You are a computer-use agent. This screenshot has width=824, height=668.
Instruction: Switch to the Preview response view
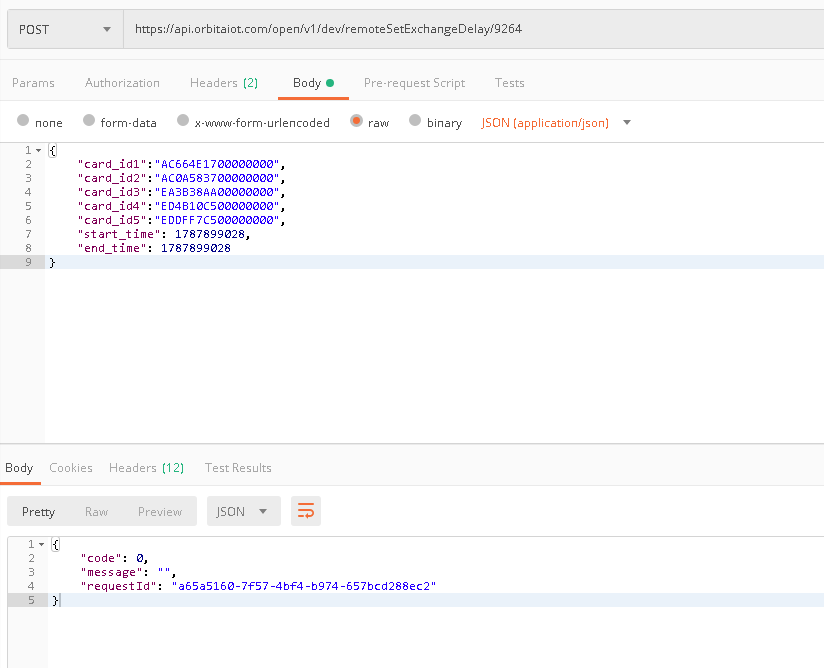(160, 511)
